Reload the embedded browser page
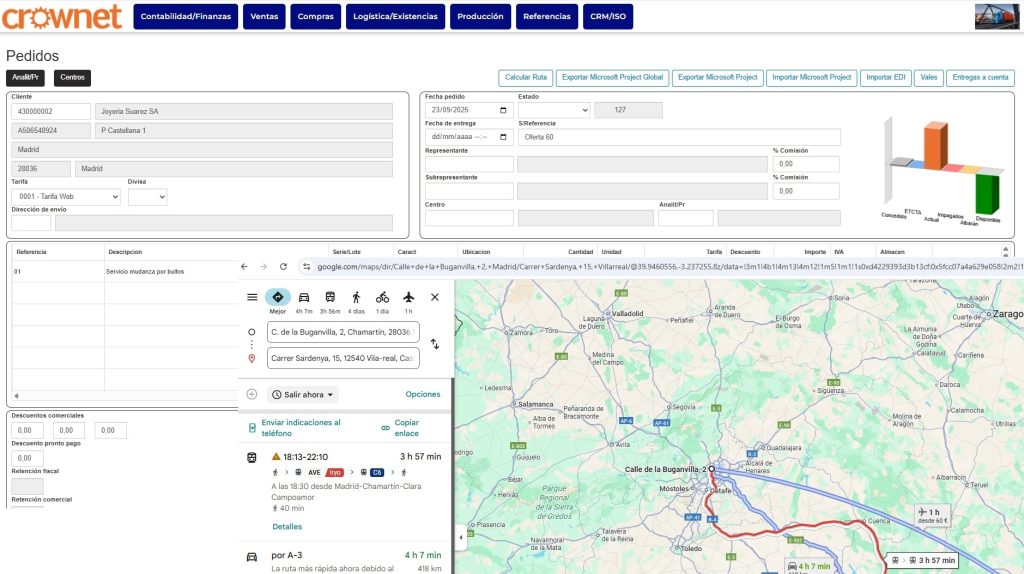This screenshot has height=574, width=1024. (x=283, y=267)
